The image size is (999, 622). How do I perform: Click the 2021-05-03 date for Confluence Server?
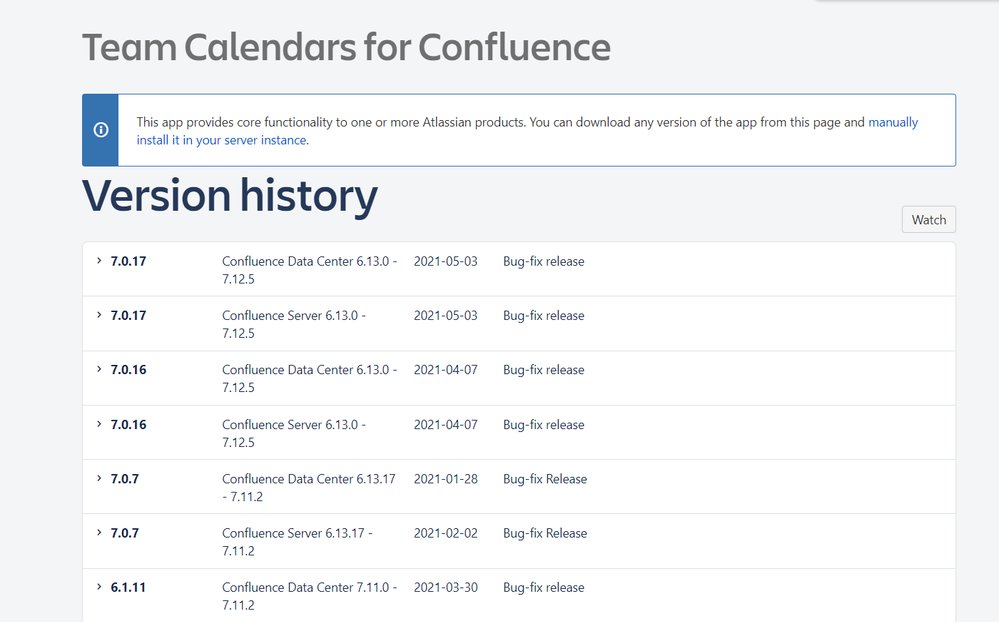click(x=445, y=316)
